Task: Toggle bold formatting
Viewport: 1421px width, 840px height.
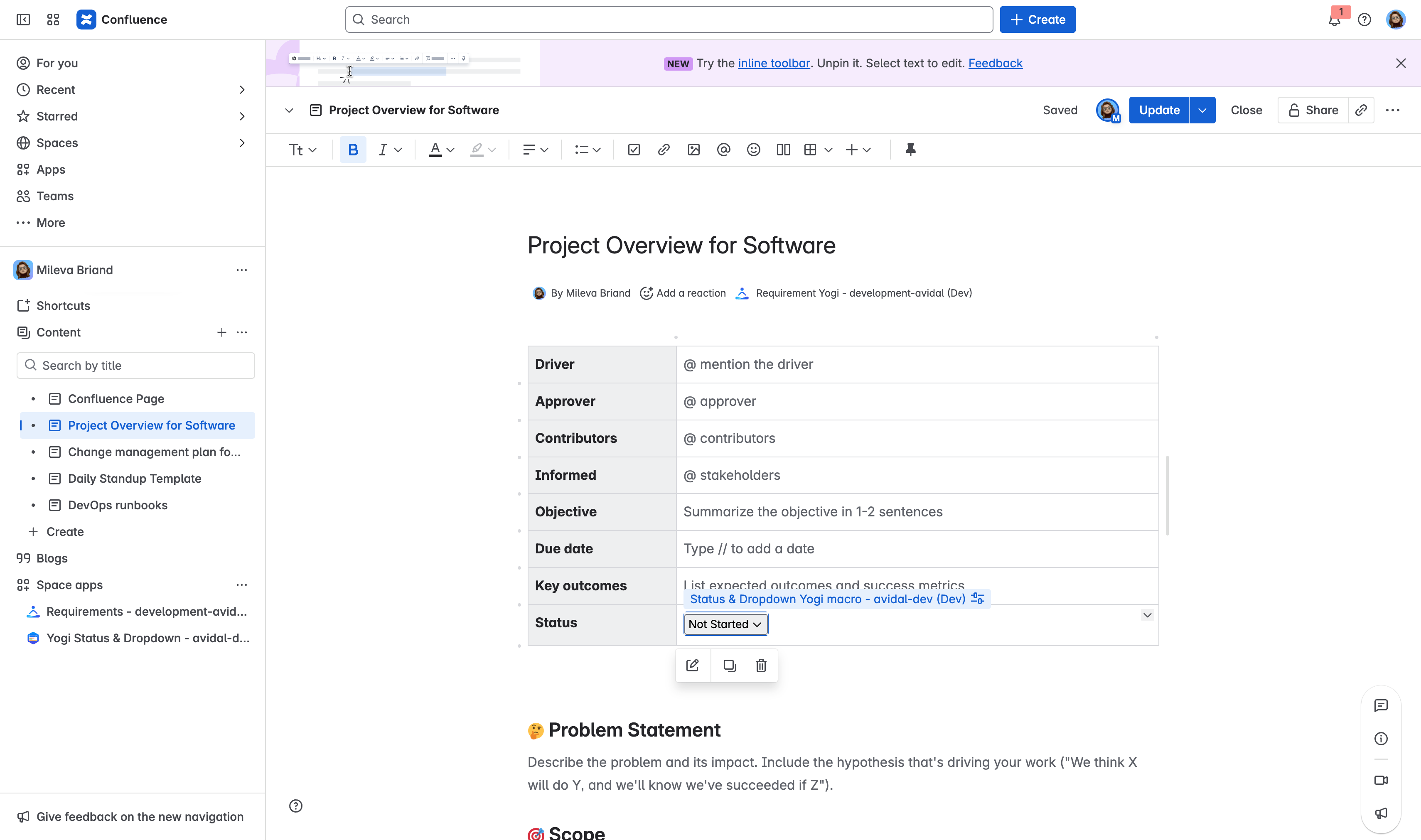Action: (353, 150)
